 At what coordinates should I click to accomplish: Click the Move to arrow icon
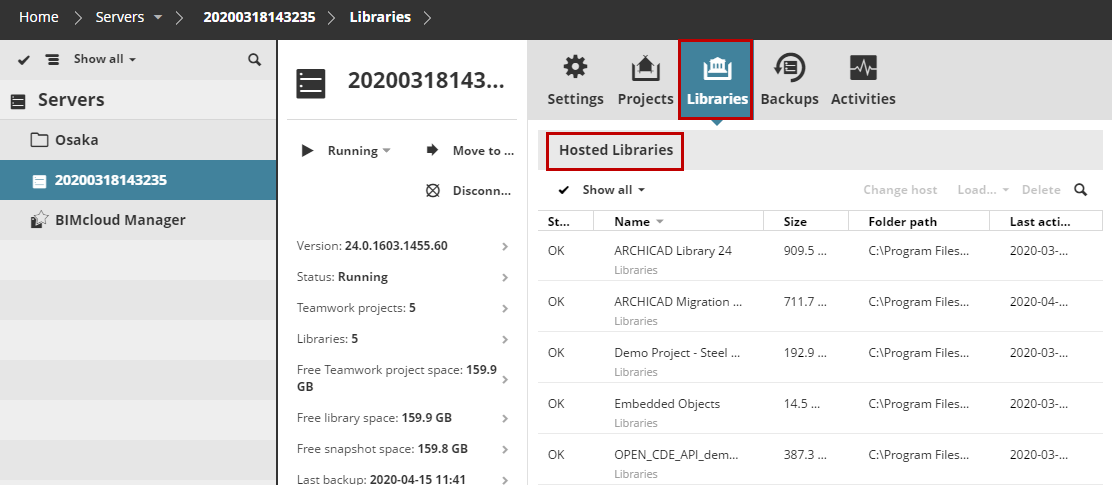pos(432,150)
